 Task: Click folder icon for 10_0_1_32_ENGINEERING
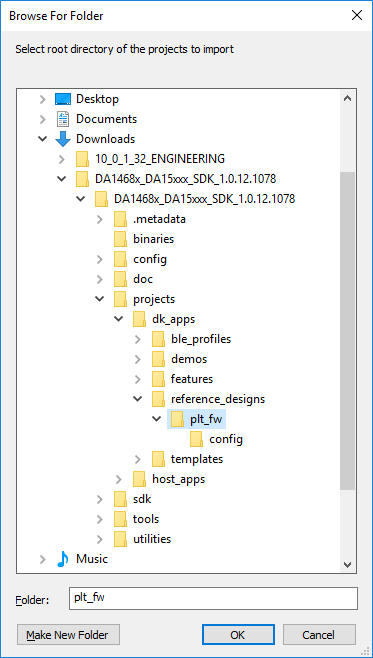coord(82,159)
